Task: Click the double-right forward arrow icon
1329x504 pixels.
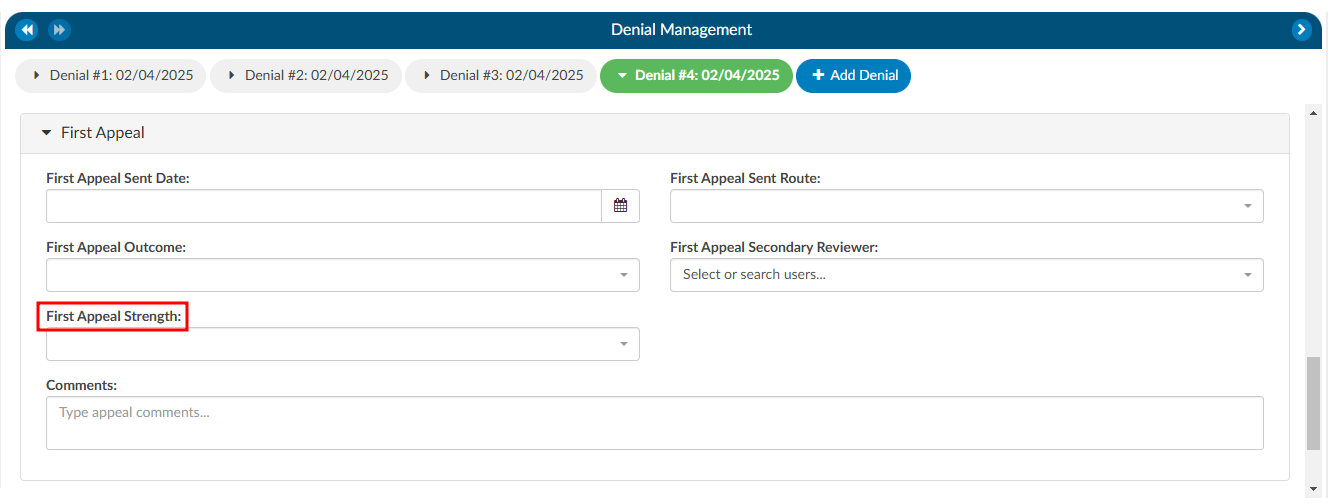Action: click(59, 30)
